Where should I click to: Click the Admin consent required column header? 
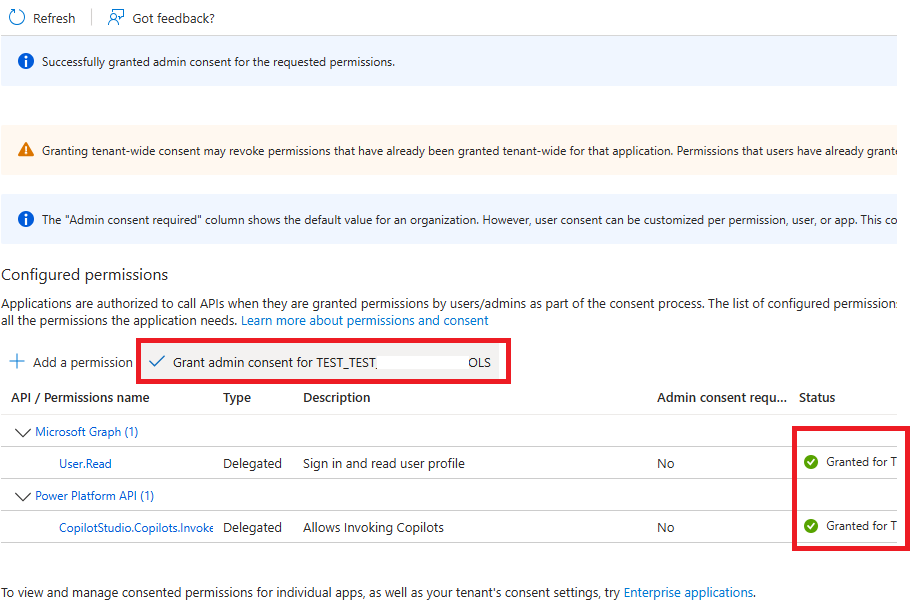[721, 398]
